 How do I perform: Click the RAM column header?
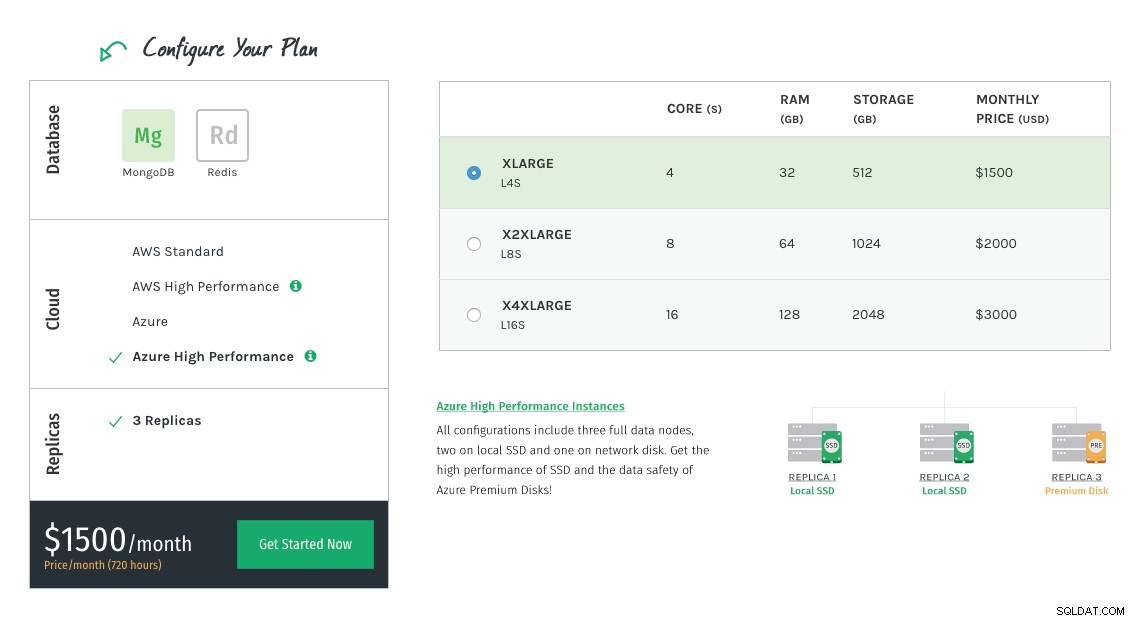[794, 109]
